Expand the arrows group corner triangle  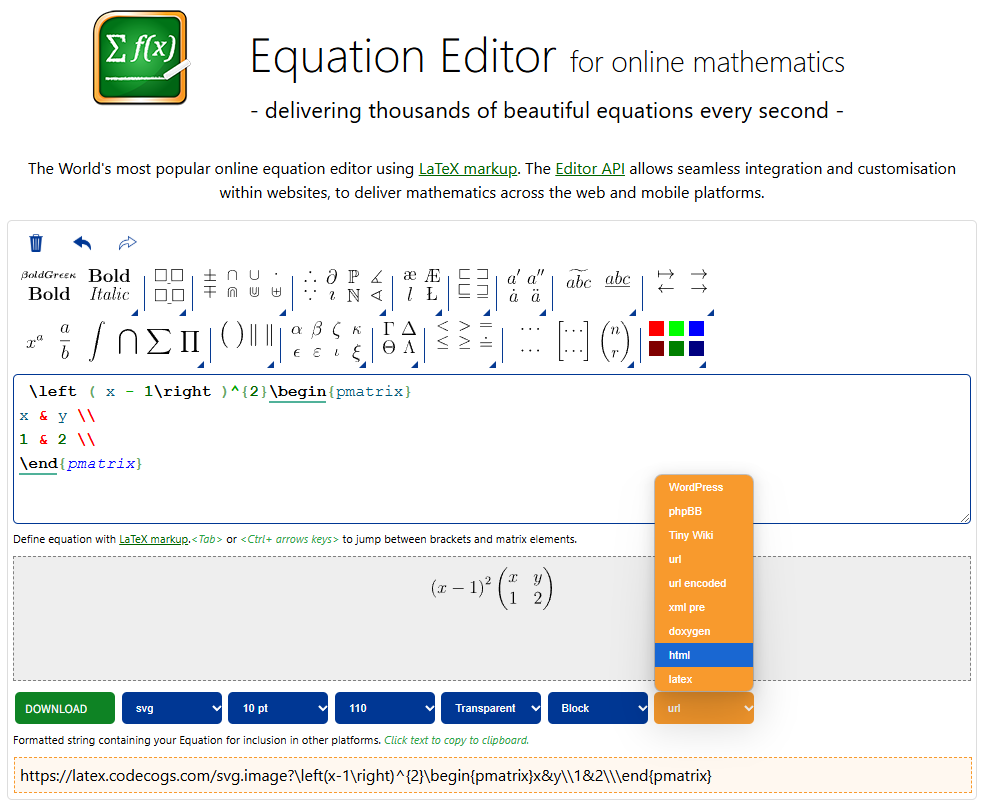pyautogui.click(x=710, y=312)
